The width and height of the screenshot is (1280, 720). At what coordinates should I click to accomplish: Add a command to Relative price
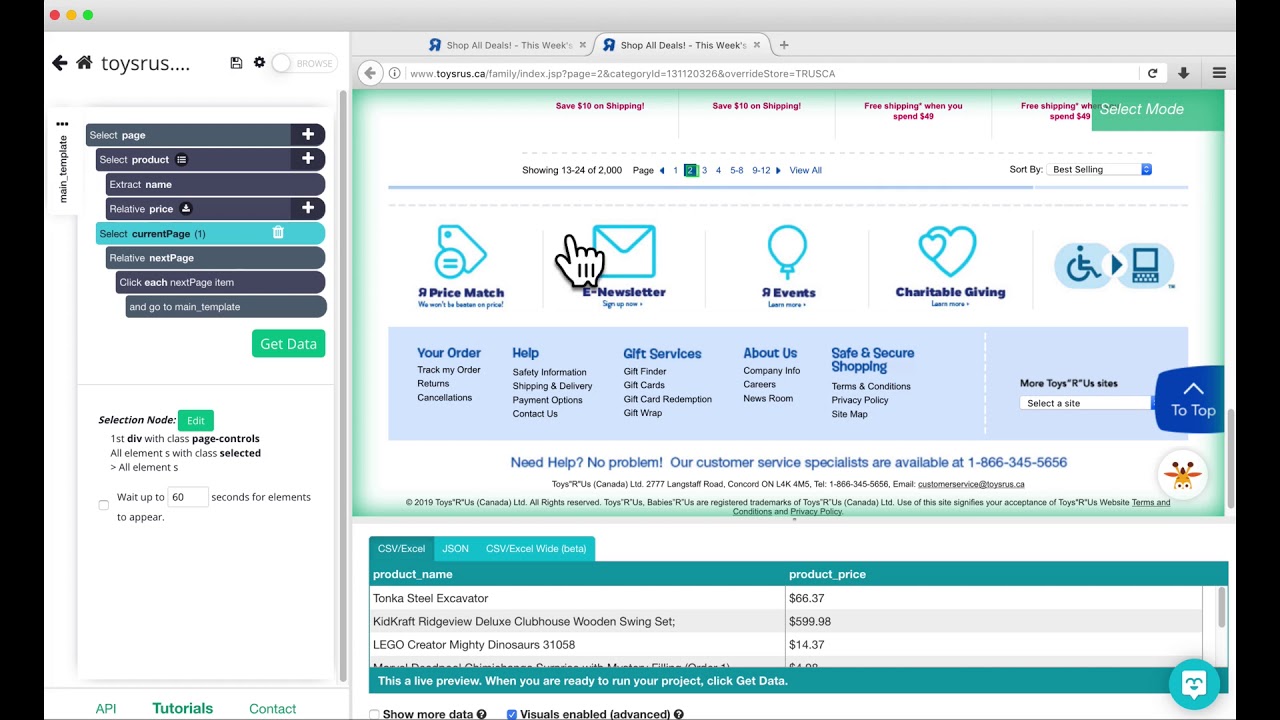pos(308,208)
